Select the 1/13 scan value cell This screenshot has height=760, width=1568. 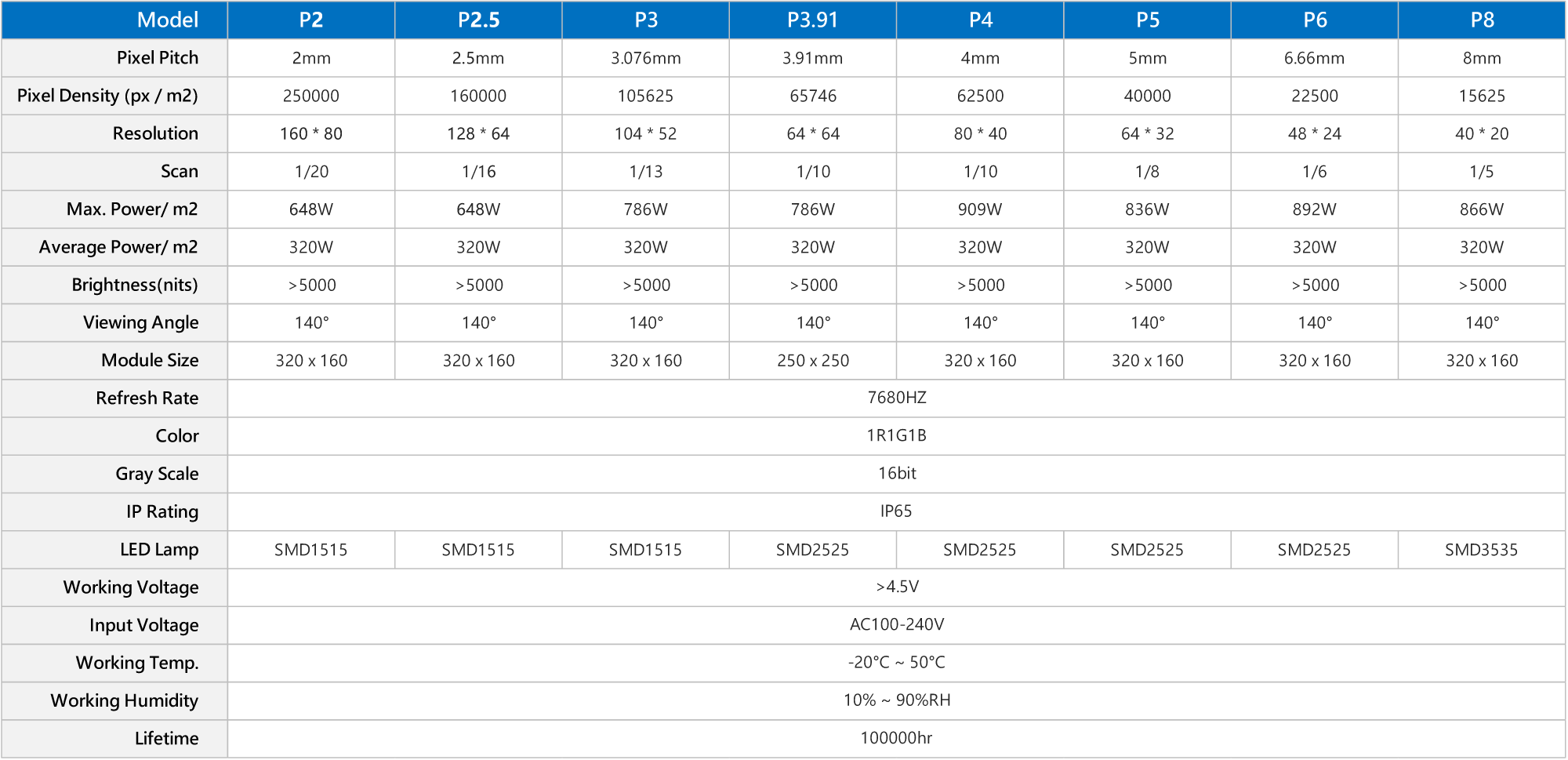point(645,172)
